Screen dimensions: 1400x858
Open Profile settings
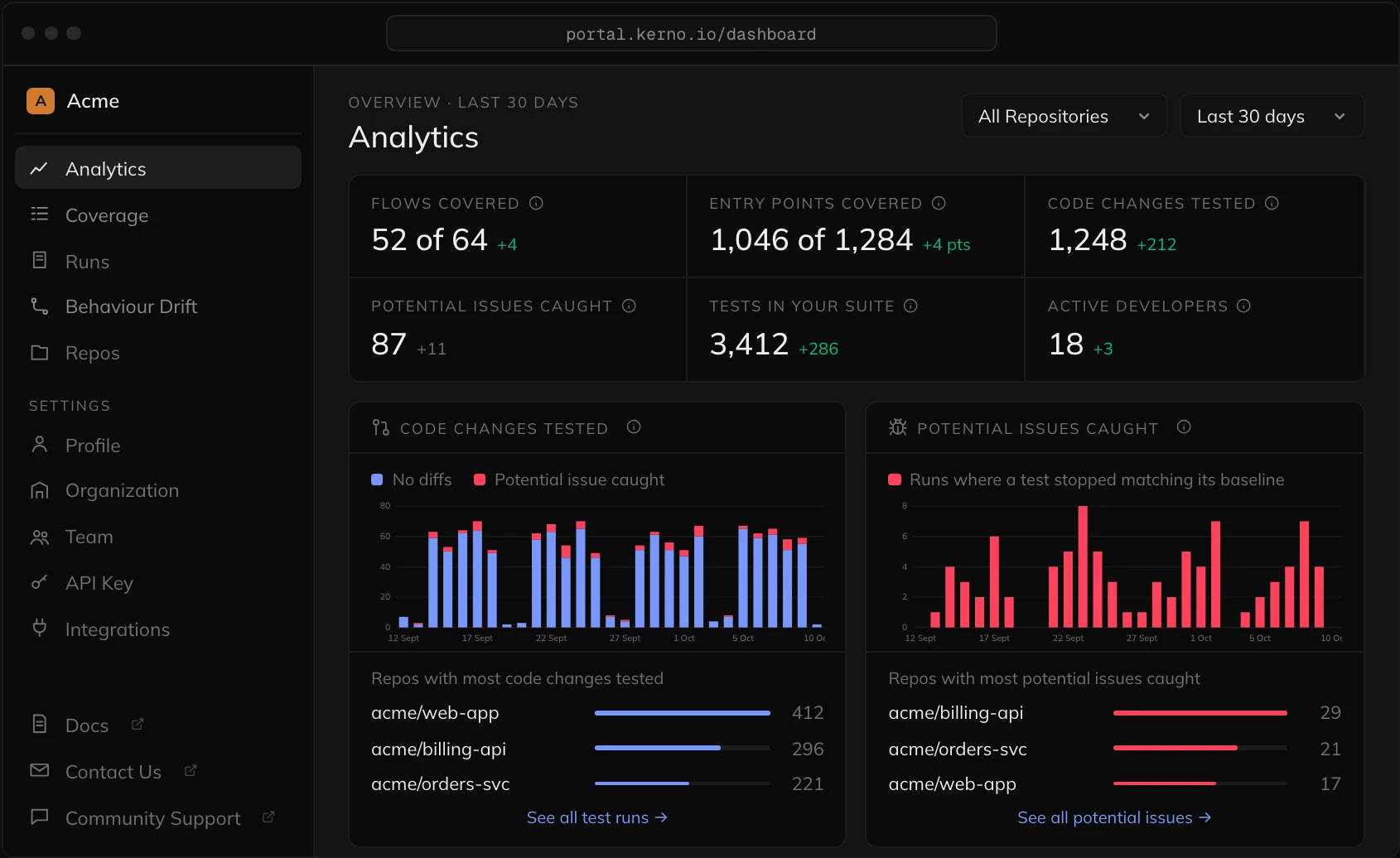[158, 446]
